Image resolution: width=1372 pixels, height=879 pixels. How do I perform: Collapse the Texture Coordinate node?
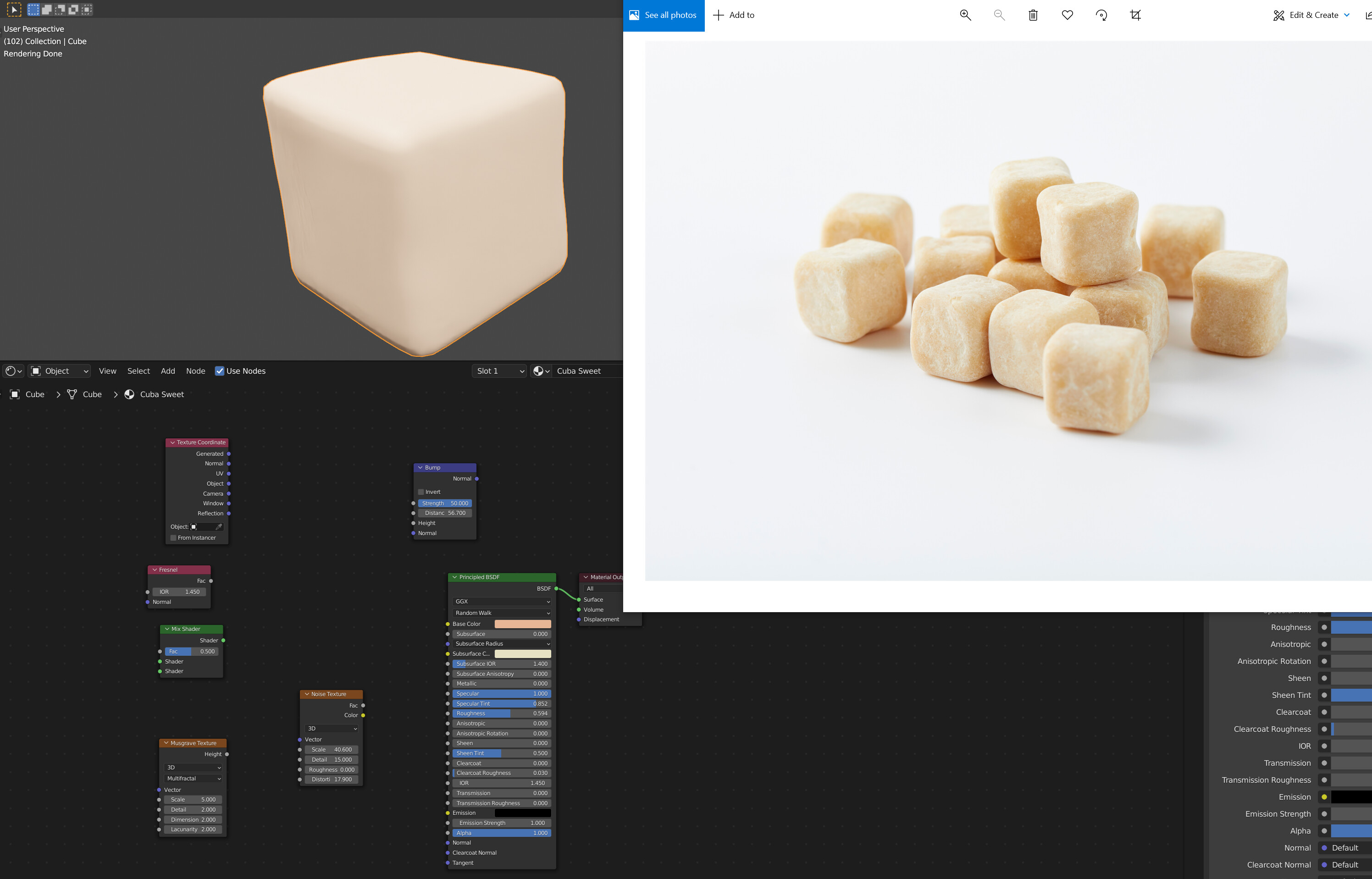[x=172, y=442]
